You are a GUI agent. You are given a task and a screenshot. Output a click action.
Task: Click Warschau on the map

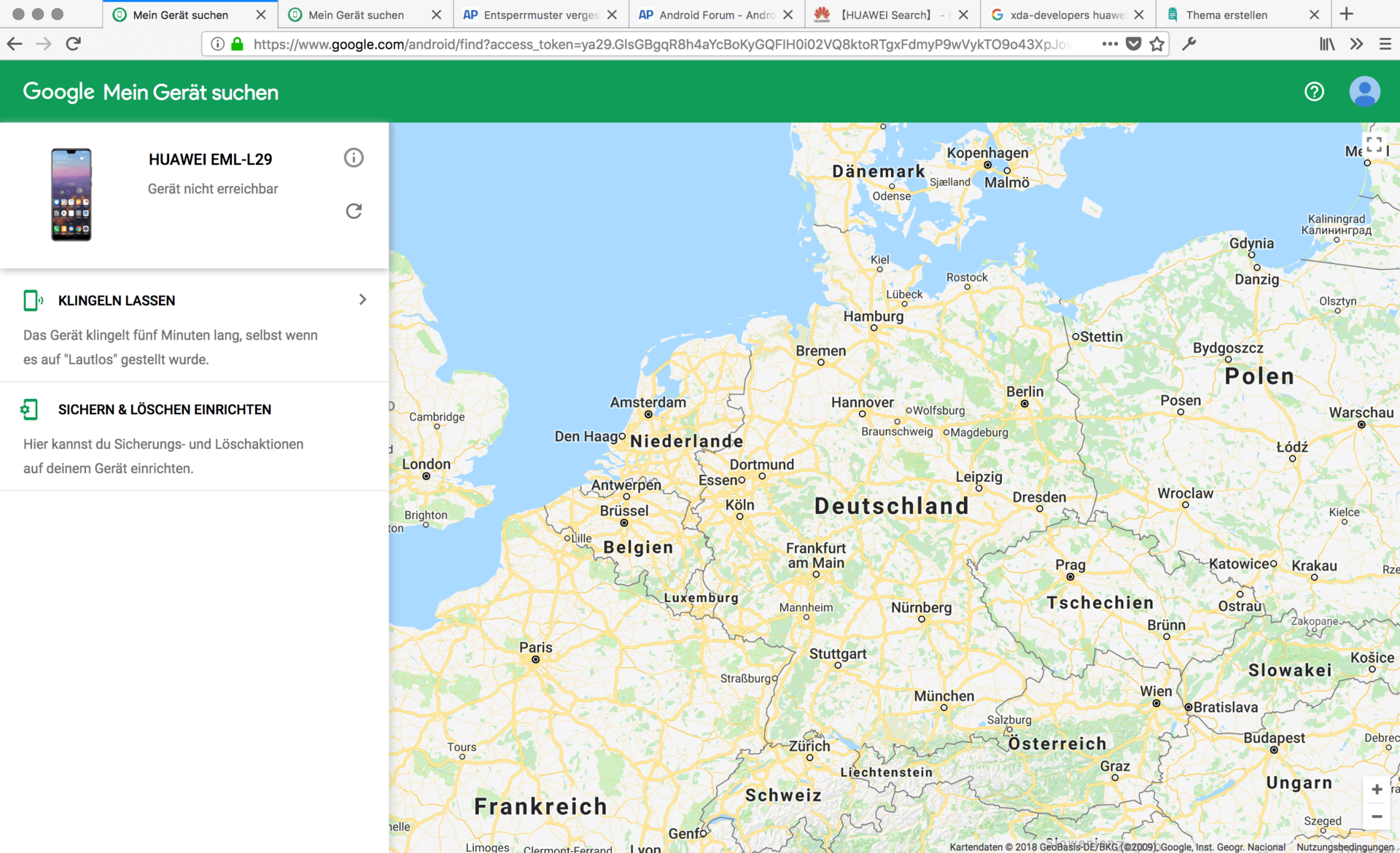point(1361,413)
